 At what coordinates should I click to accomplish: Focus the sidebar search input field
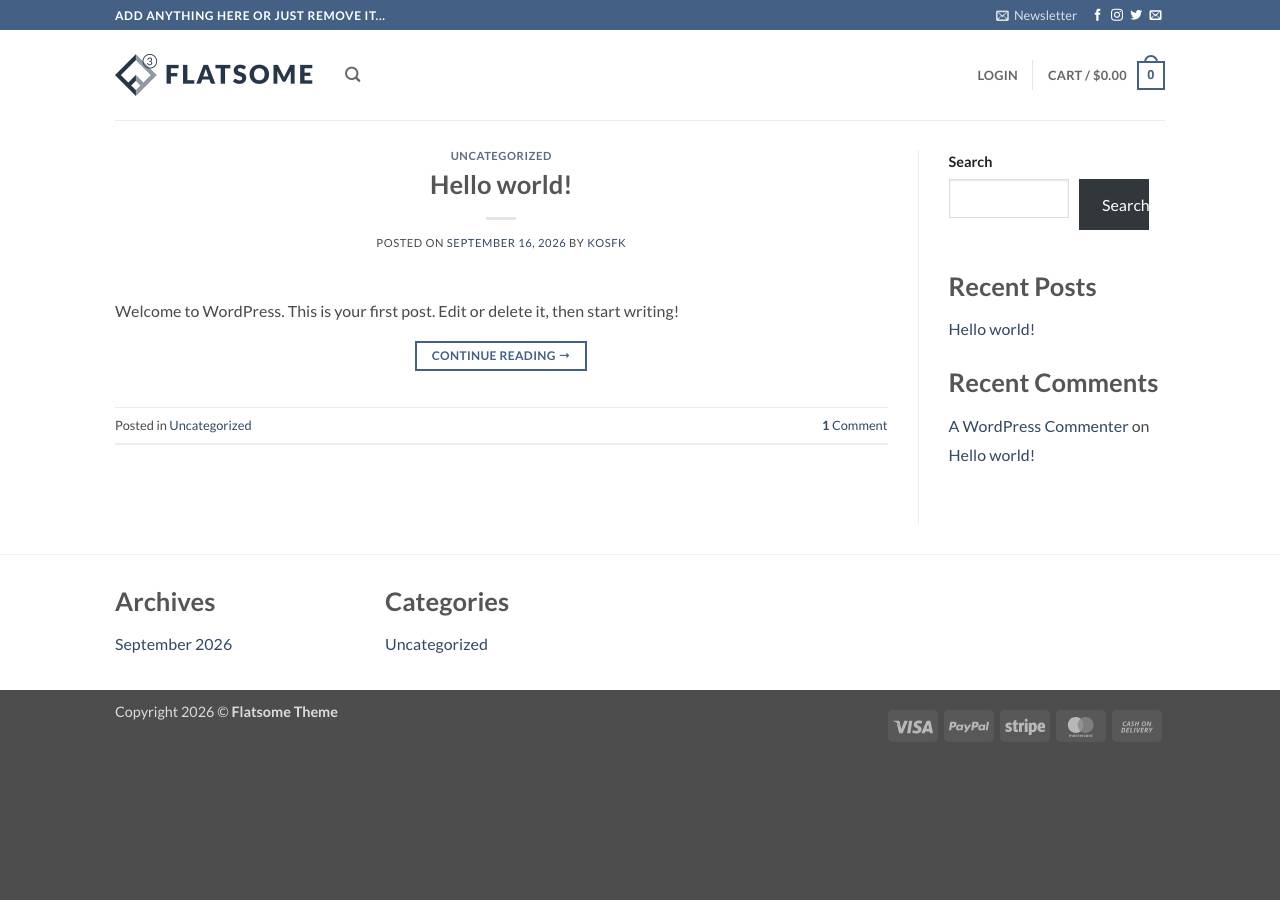pos(1008,198)
